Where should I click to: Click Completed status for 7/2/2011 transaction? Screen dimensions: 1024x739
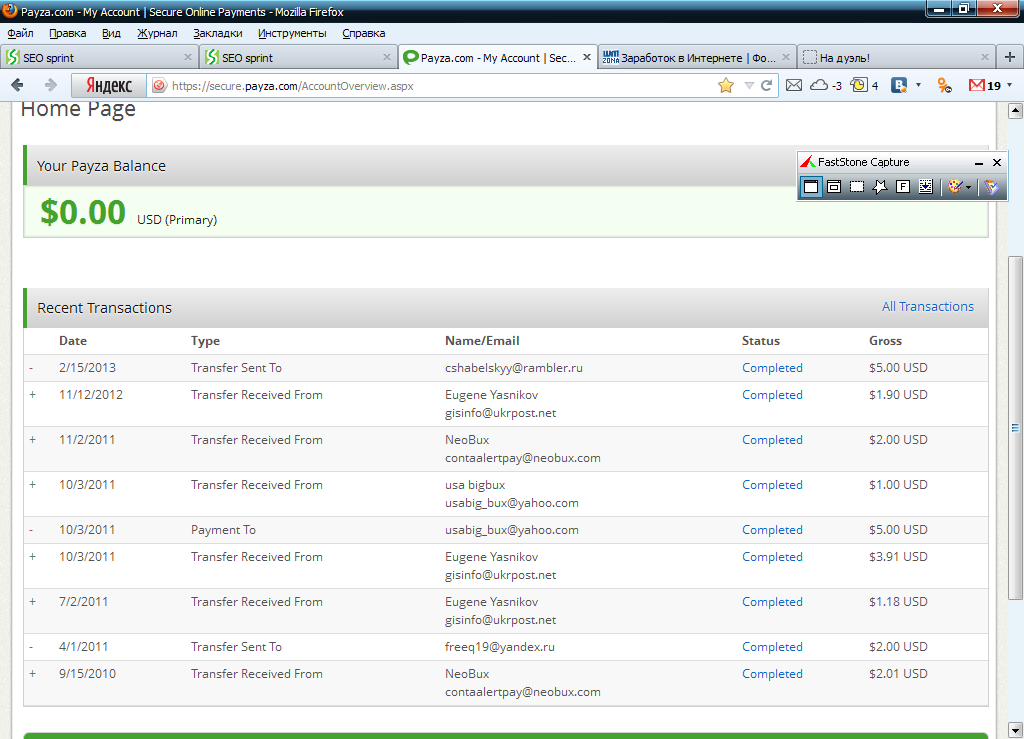pyautogui.click(x=772, y=601)
